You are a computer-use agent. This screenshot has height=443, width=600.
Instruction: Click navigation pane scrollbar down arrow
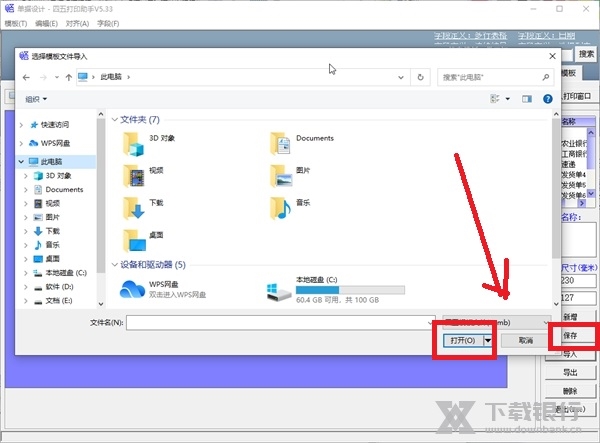101,304
